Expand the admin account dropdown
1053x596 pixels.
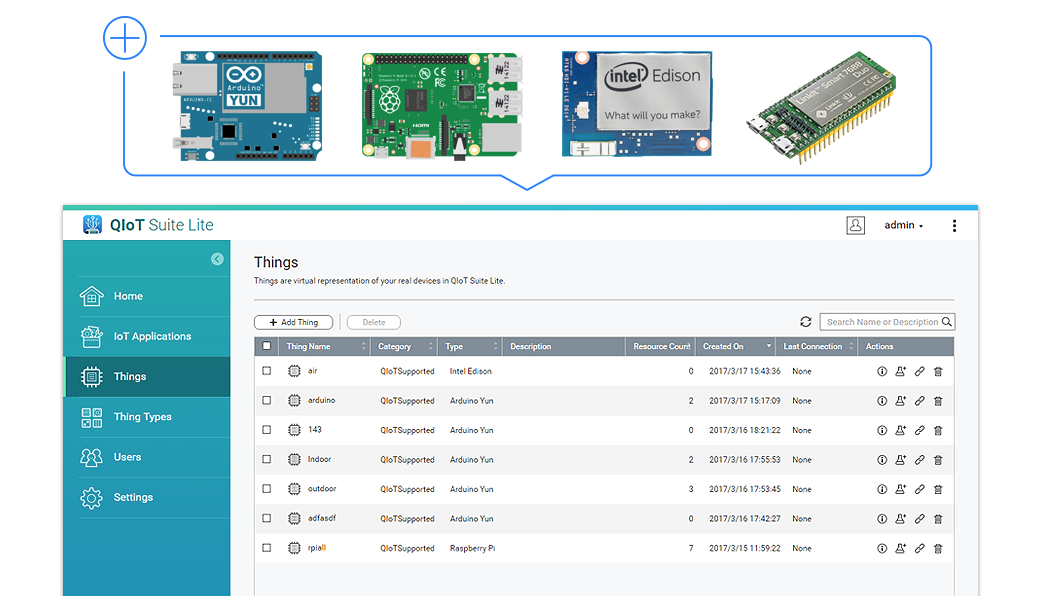pyautogui.click(x=903, y=225)
